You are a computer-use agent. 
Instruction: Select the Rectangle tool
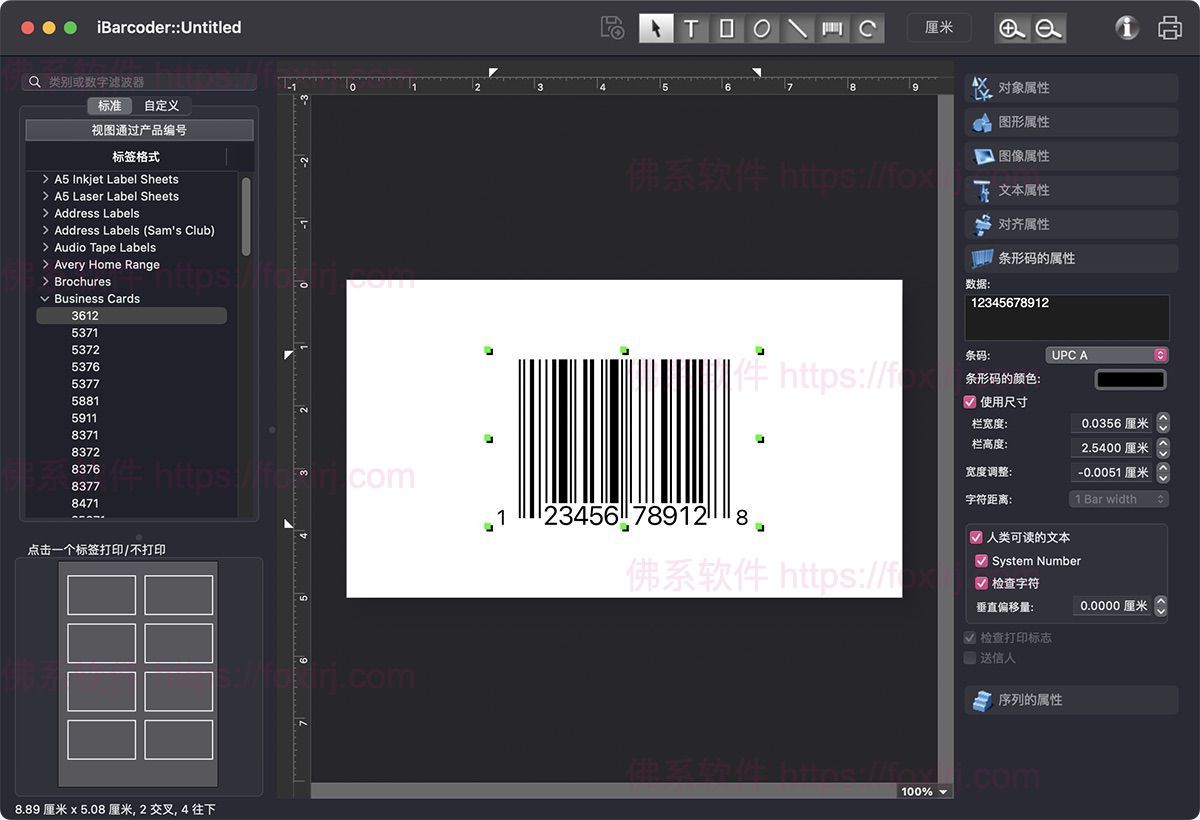[x=726, y=27]
